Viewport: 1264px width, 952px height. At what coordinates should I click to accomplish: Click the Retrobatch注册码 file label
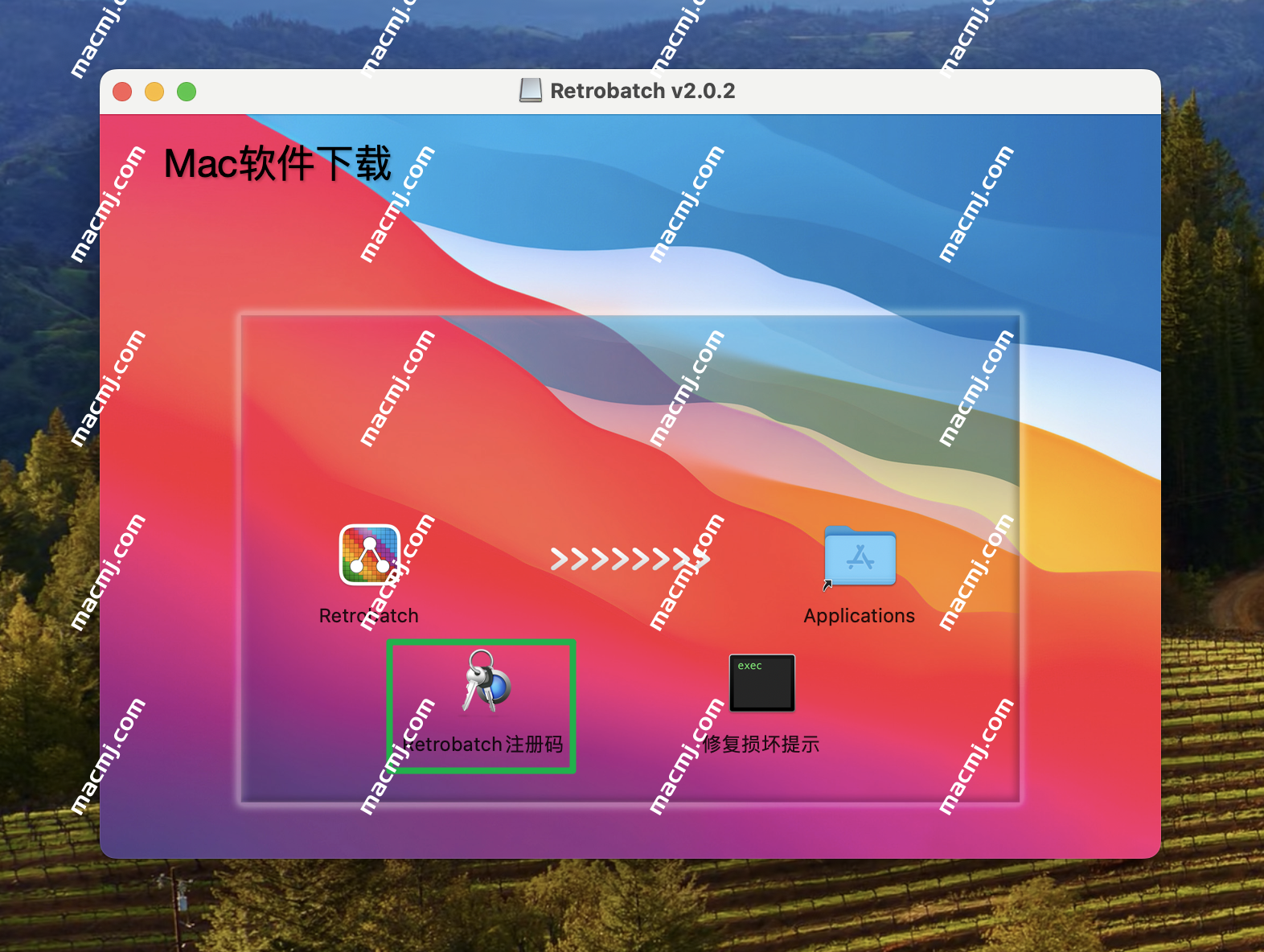tap(482, 745)
